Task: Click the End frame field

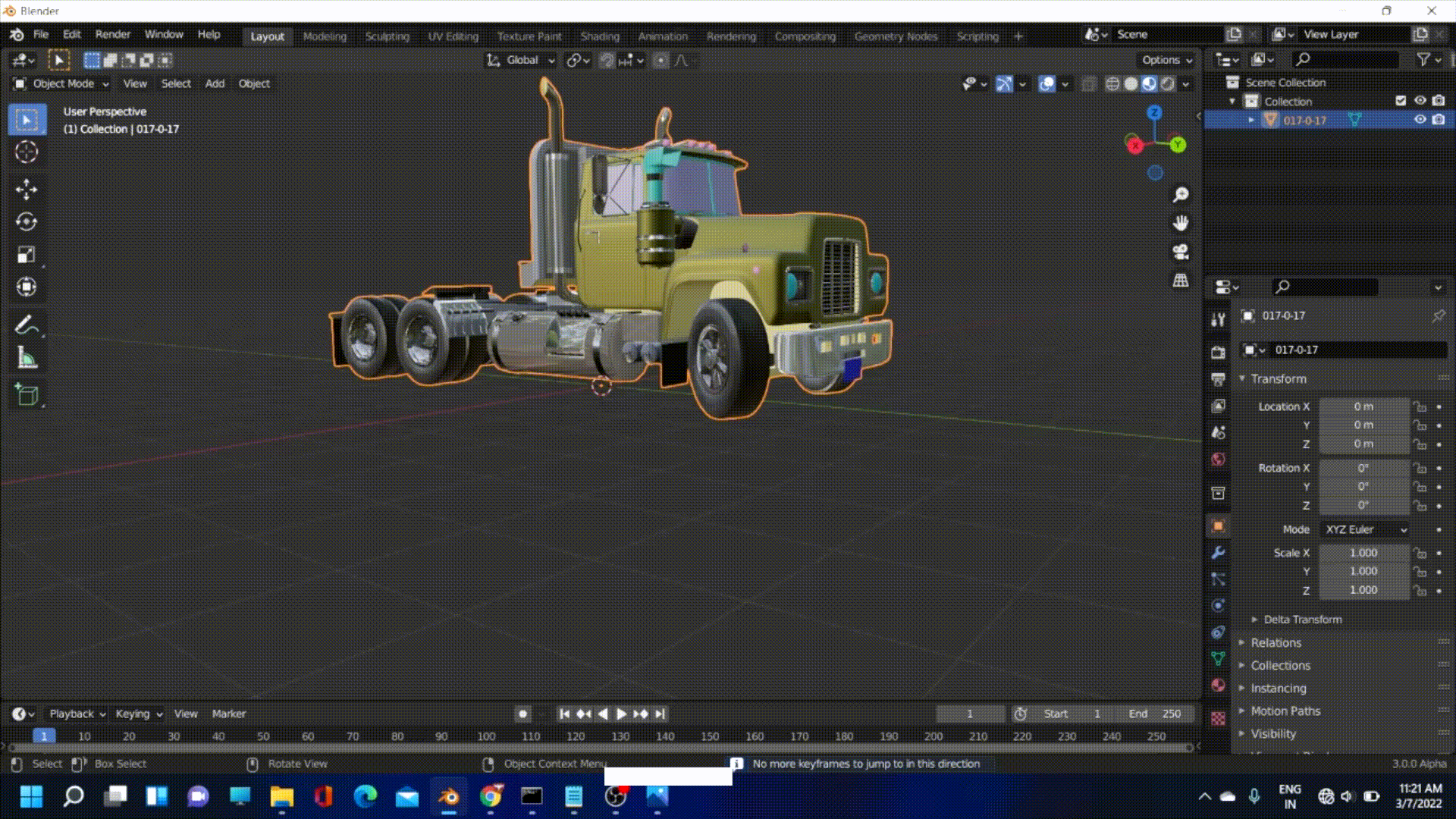Action: pyautogui.click(x=1156, y=714)
